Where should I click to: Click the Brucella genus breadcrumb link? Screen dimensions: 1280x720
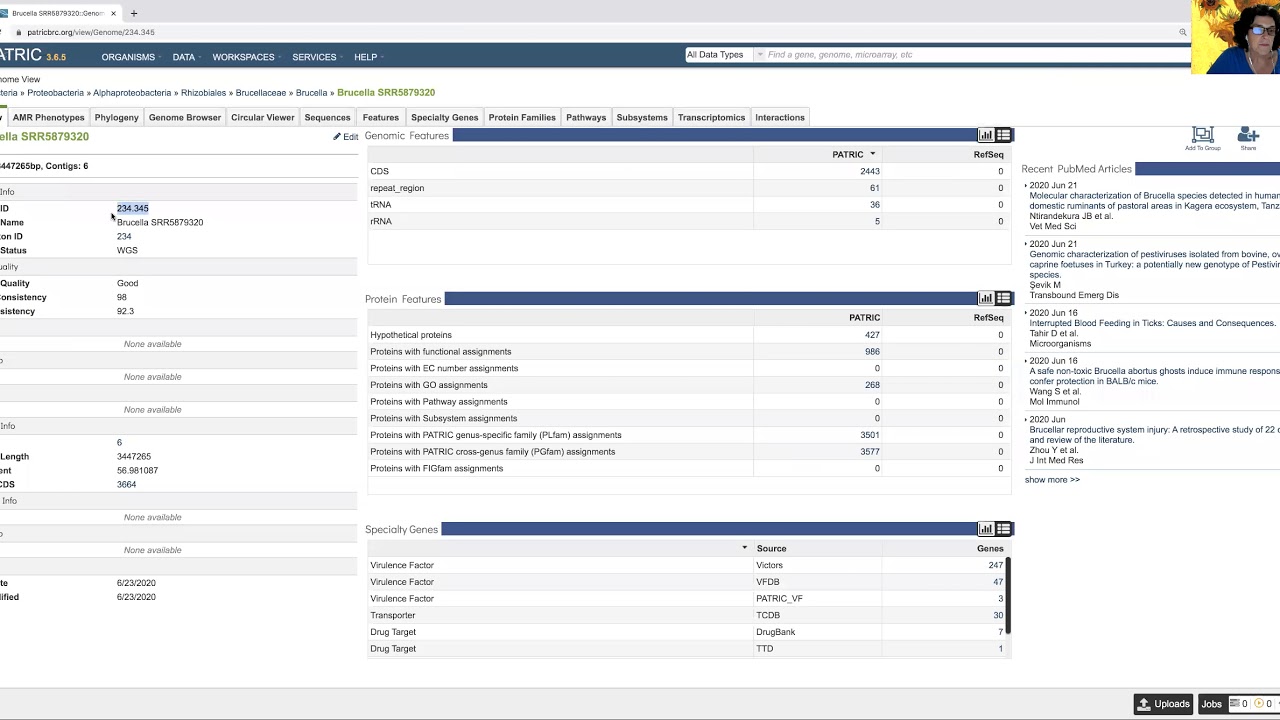click(x=312, y=93)
